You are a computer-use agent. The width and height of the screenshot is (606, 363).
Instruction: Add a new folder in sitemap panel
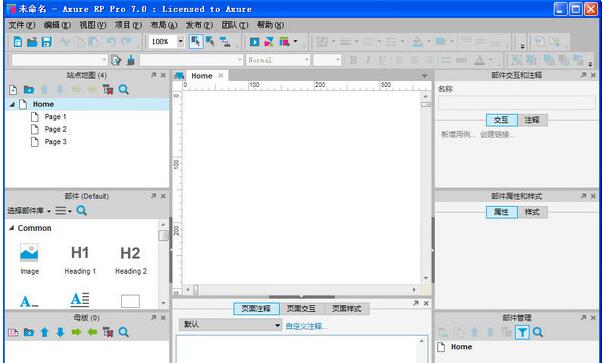point(29,90)
